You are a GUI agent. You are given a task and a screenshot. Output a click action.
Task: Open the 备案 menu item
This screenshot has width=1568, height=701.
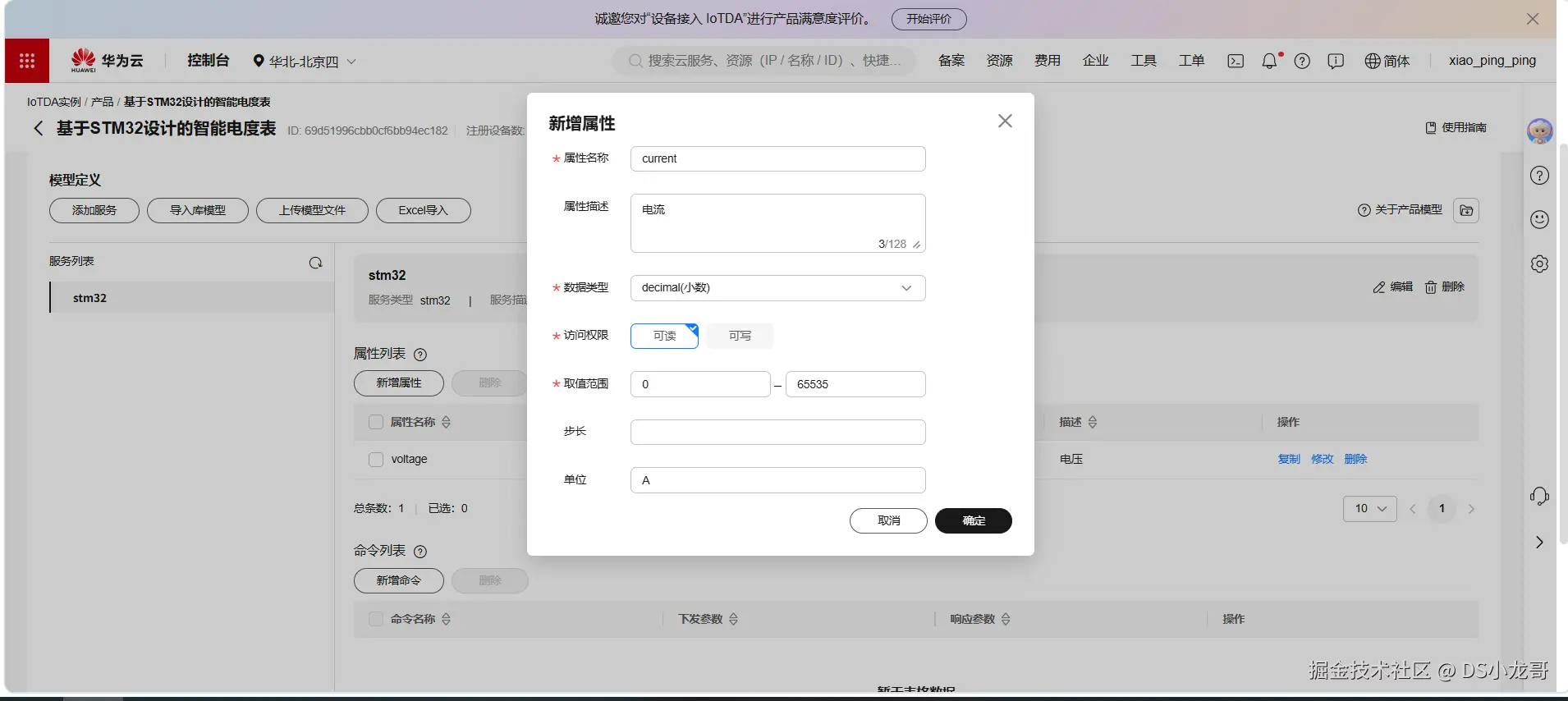(951, 61)
